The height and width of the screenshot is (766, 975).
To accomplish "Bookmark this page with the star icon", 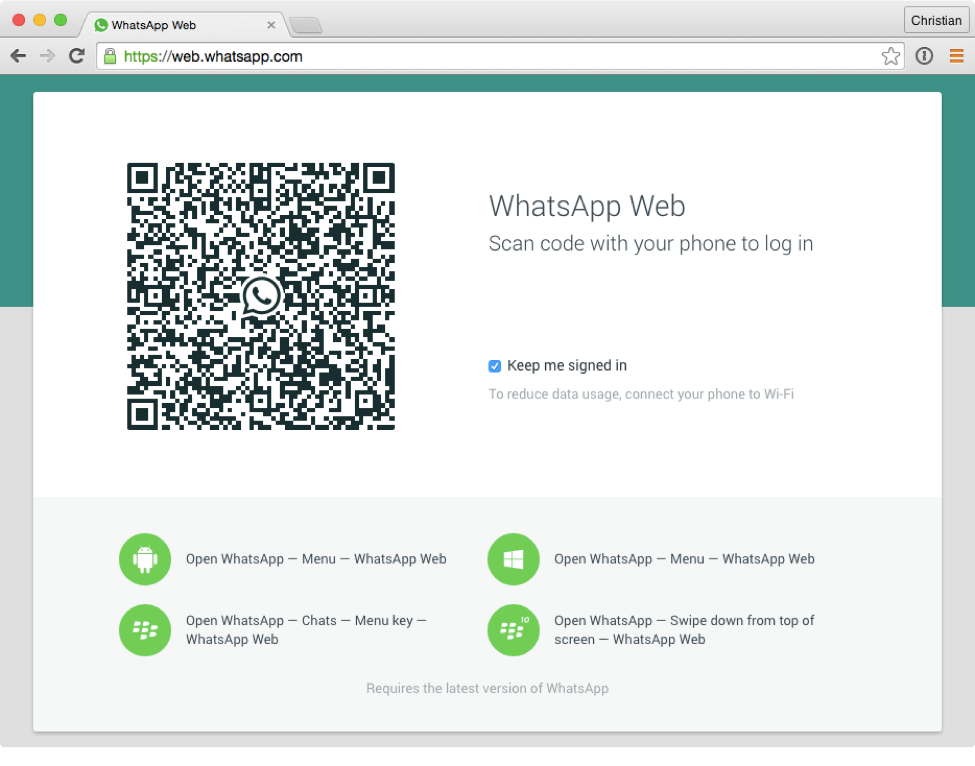I will click(890, 56).
